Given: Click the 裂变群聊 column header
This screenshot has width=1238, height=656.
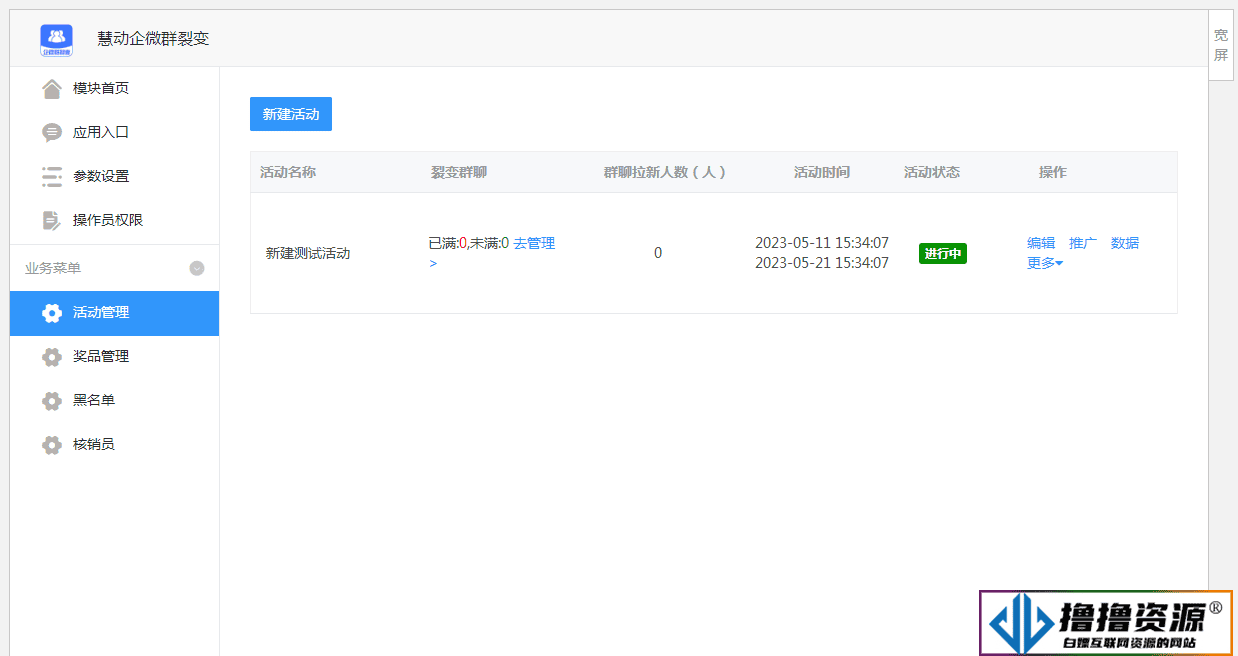Looking at the screenshot, I should pos(459,172).
